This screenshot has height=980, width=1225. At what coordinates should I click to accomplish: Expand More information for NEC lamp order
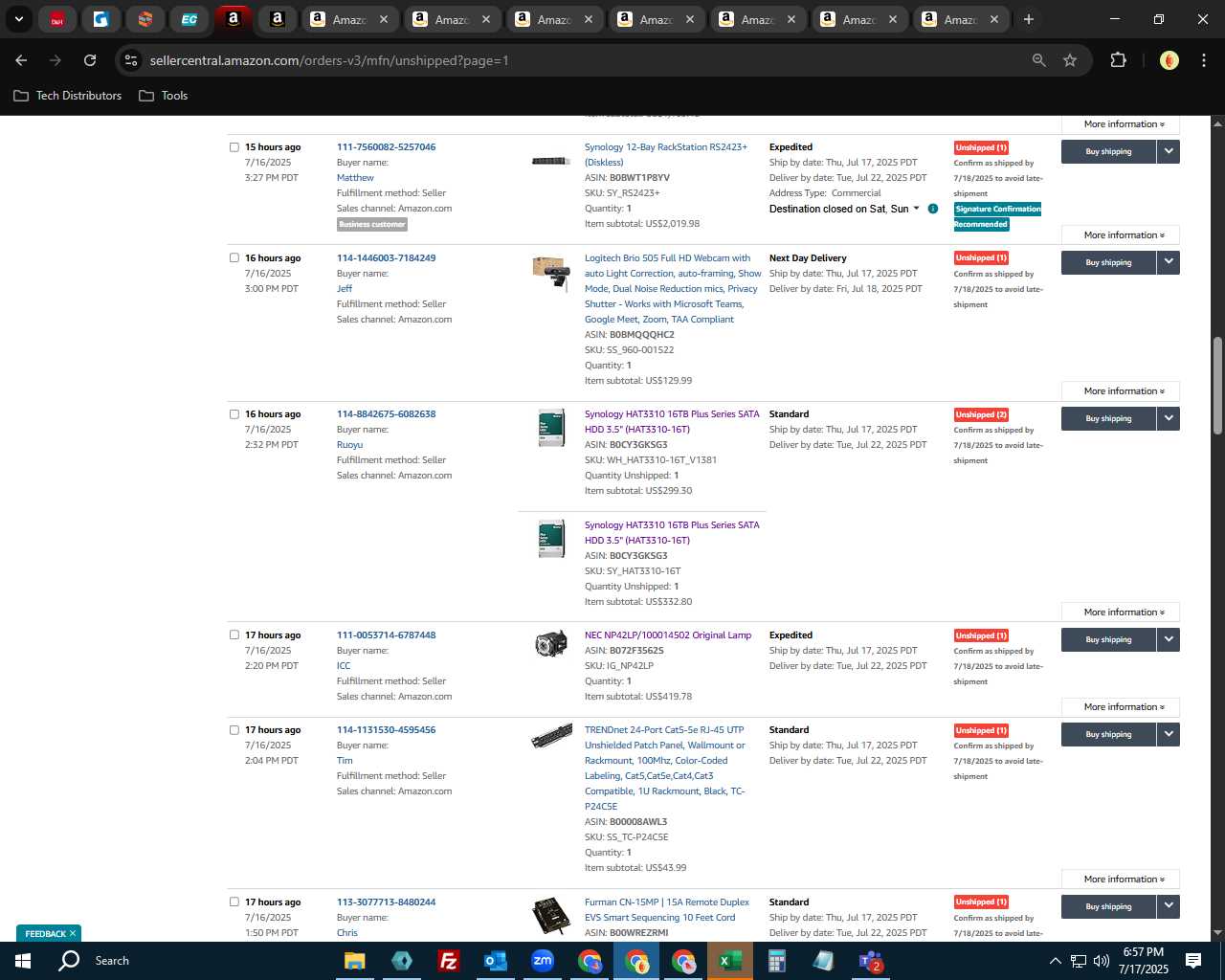point(1120,707)
